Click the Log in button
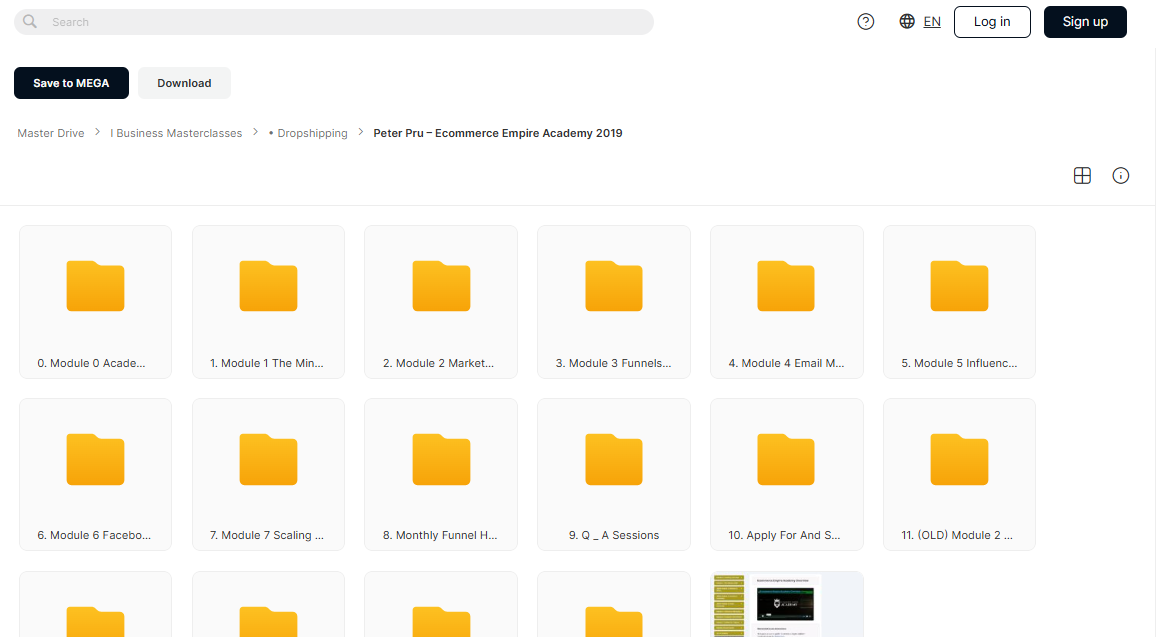1156x637 pixels. pos(992,21)
